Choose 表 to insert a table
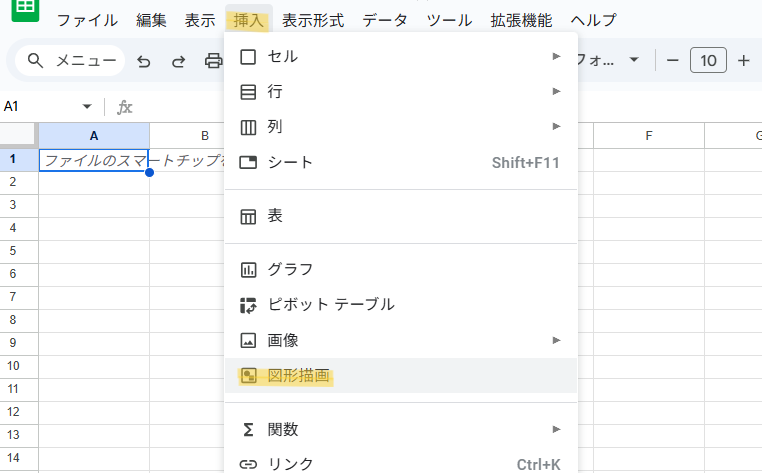 tap(401, 216)
